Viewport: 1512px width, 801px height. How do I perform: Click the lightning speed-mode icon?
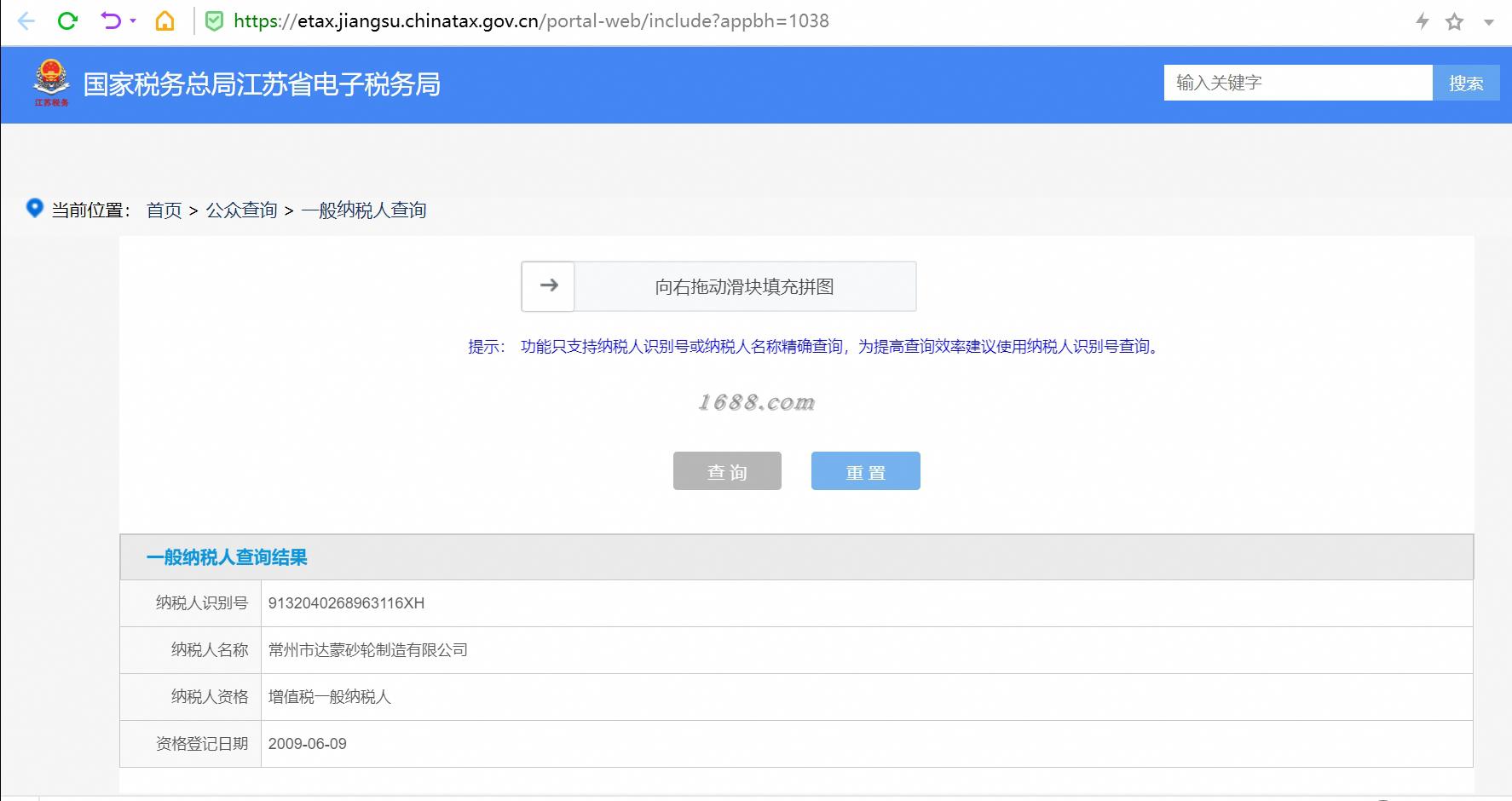pos(1422,21)
